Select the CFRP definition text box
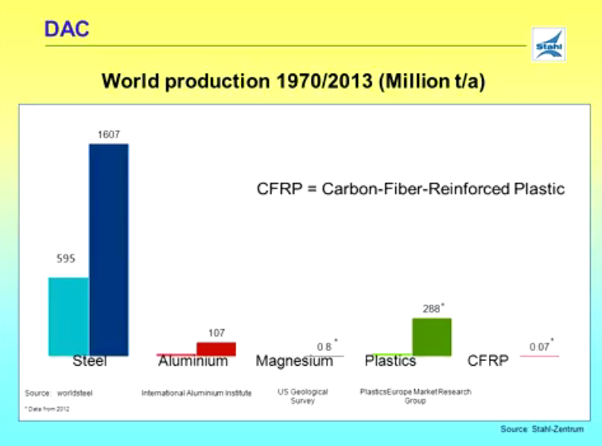 click(x=406, y=188)
